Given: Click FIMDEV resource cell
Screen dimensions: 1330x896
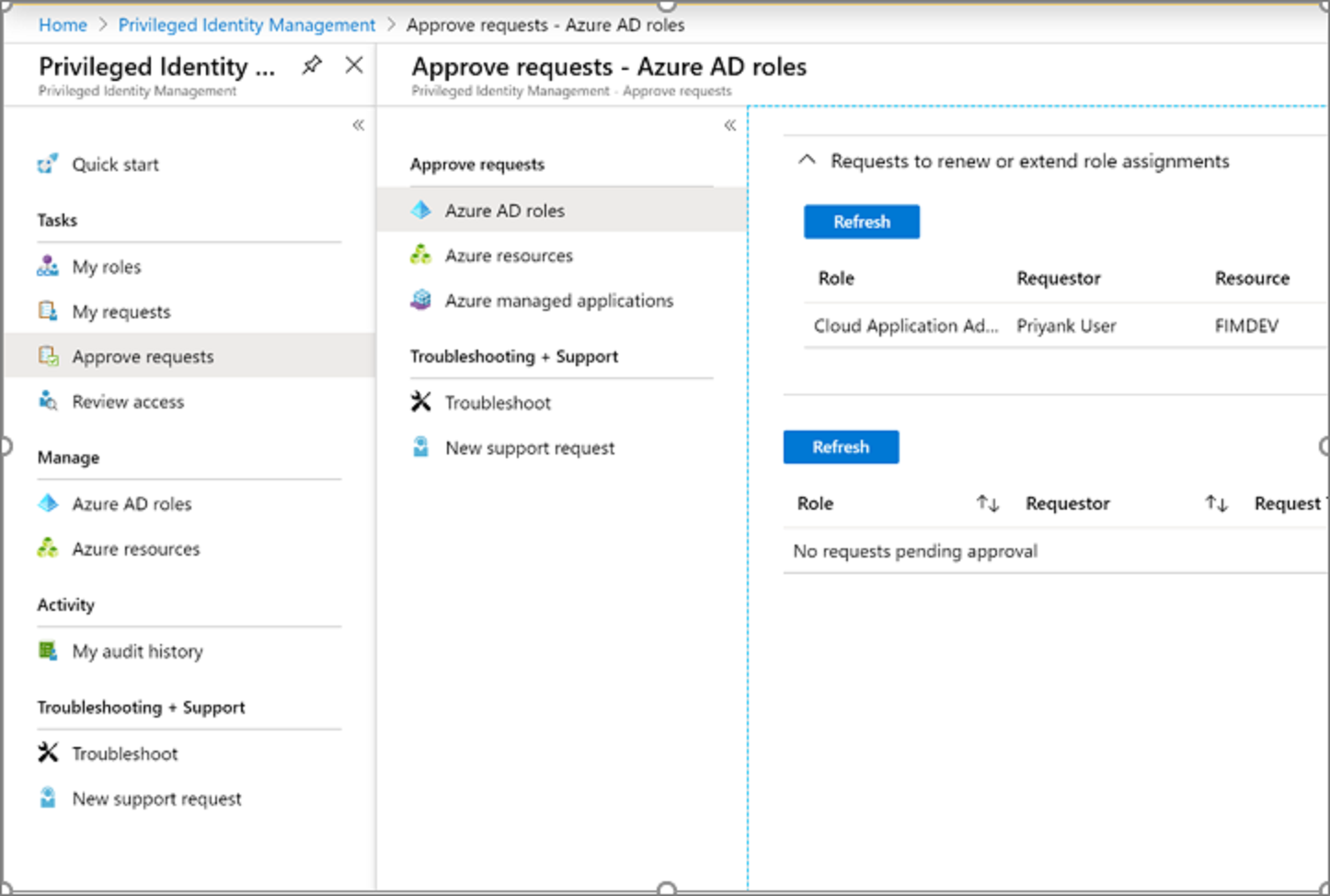Looking at the screenshot, I should coord(1246,326).
